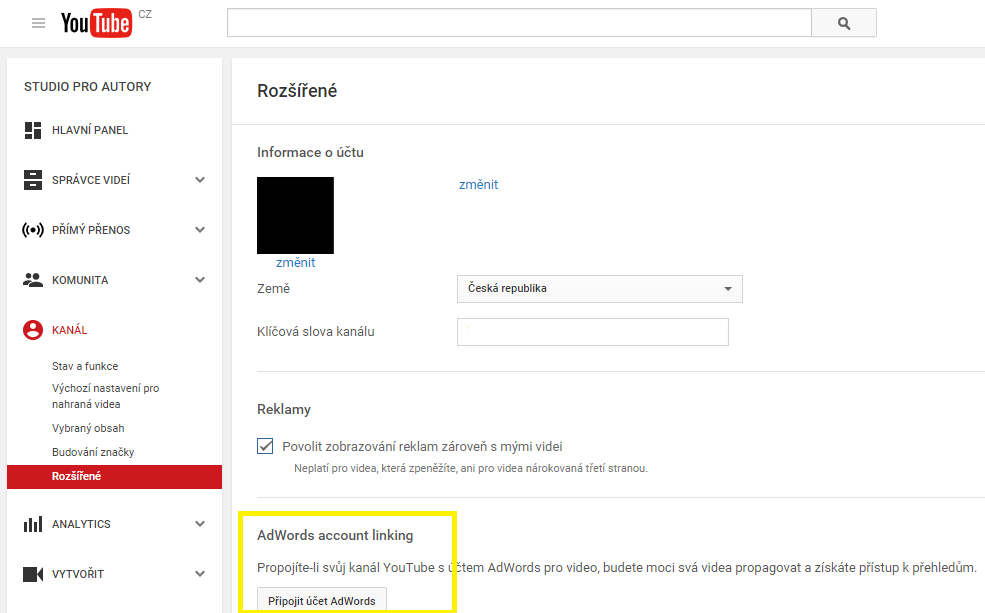Viewport: 985px width, 613px height.
Task: Select Budování značky submenu item
Action: [93, 452]
